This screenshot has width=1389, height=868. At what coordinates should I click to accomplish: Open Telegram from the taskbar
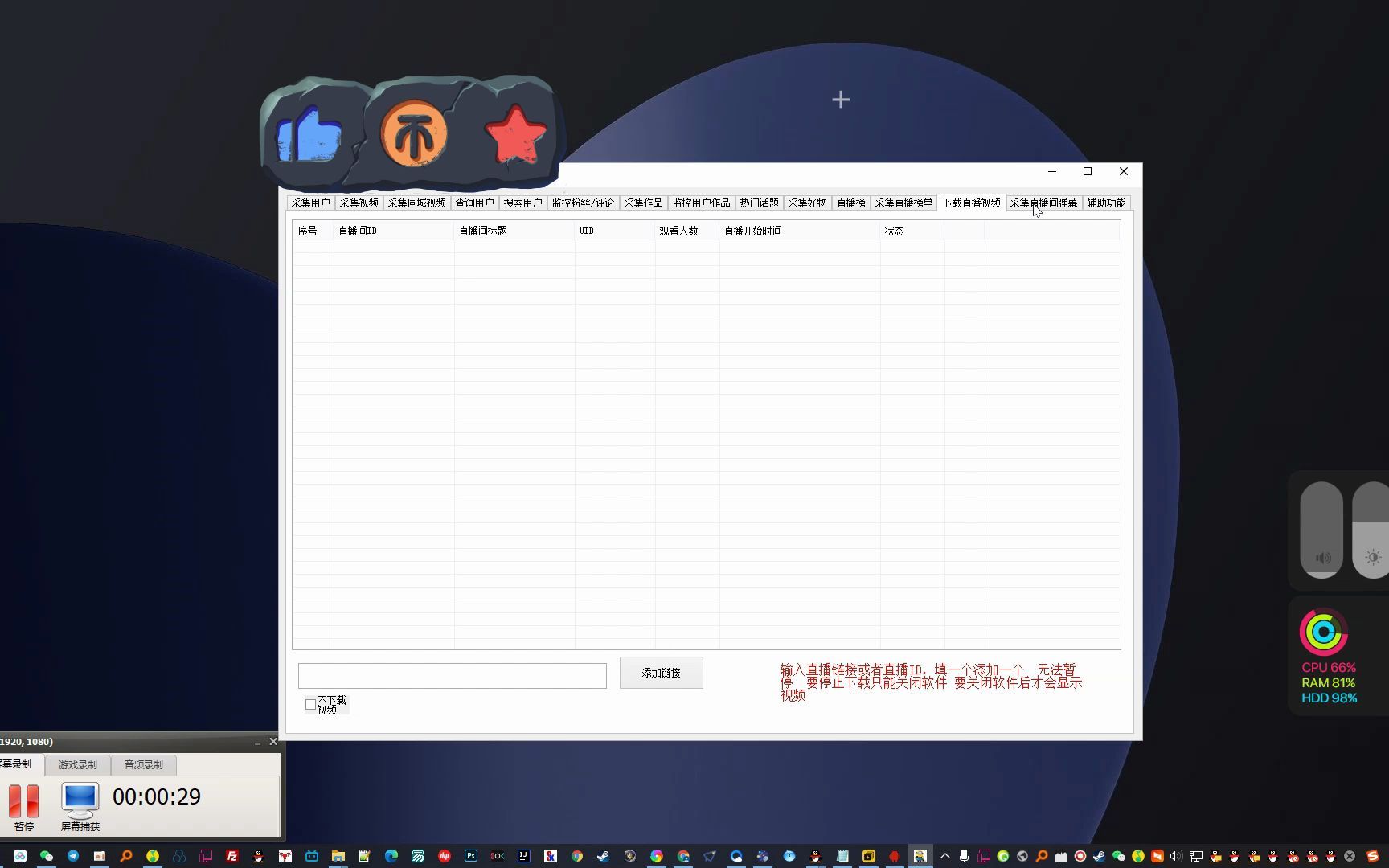point(73,856)
